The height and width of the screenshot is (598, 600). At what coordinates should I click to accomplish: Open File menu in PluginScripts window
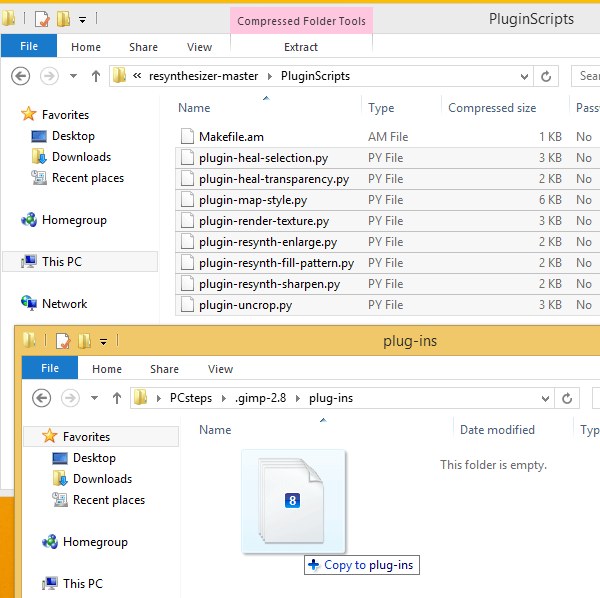[x=29, y=46]
